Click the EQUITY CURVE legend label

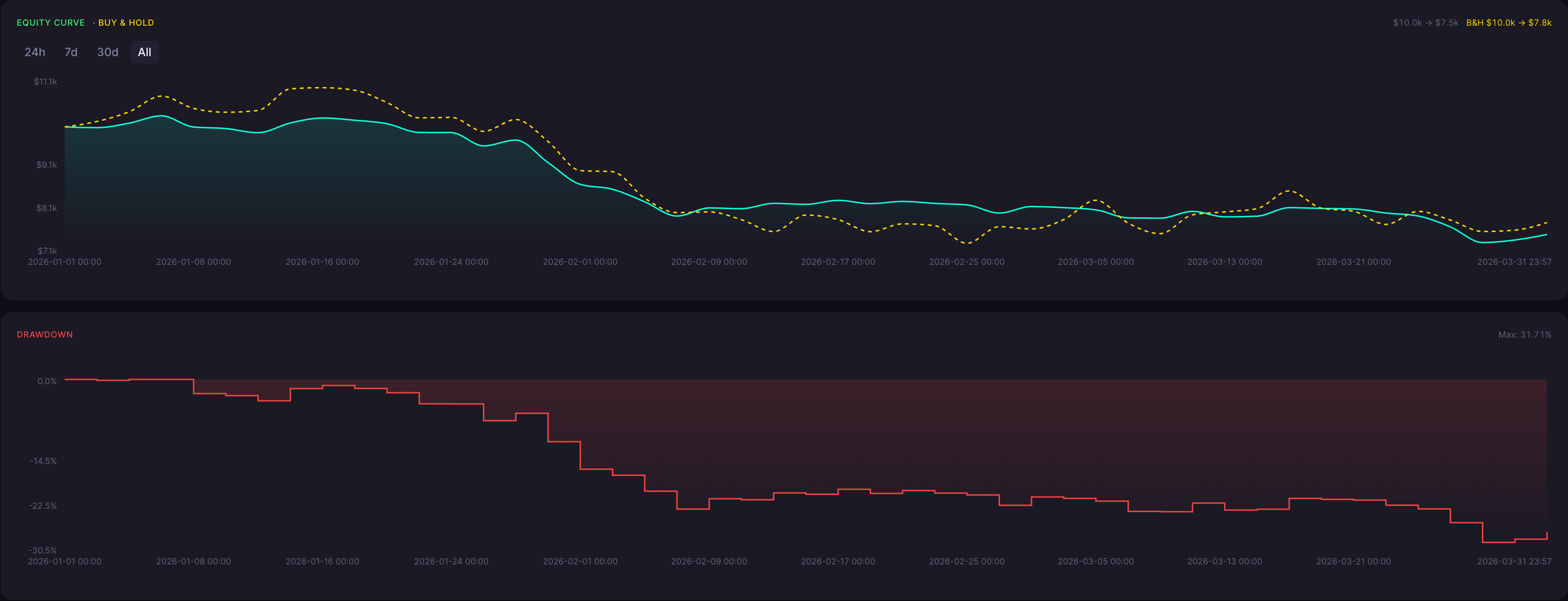tap(50, 22)
